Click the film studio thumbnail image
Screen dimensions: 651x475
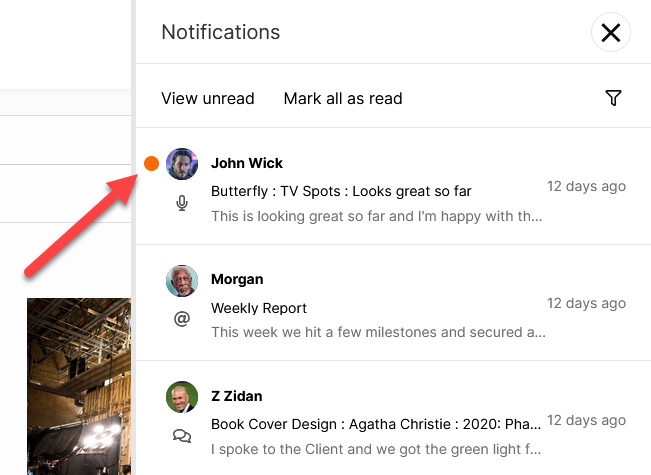[x=79, y=386]
